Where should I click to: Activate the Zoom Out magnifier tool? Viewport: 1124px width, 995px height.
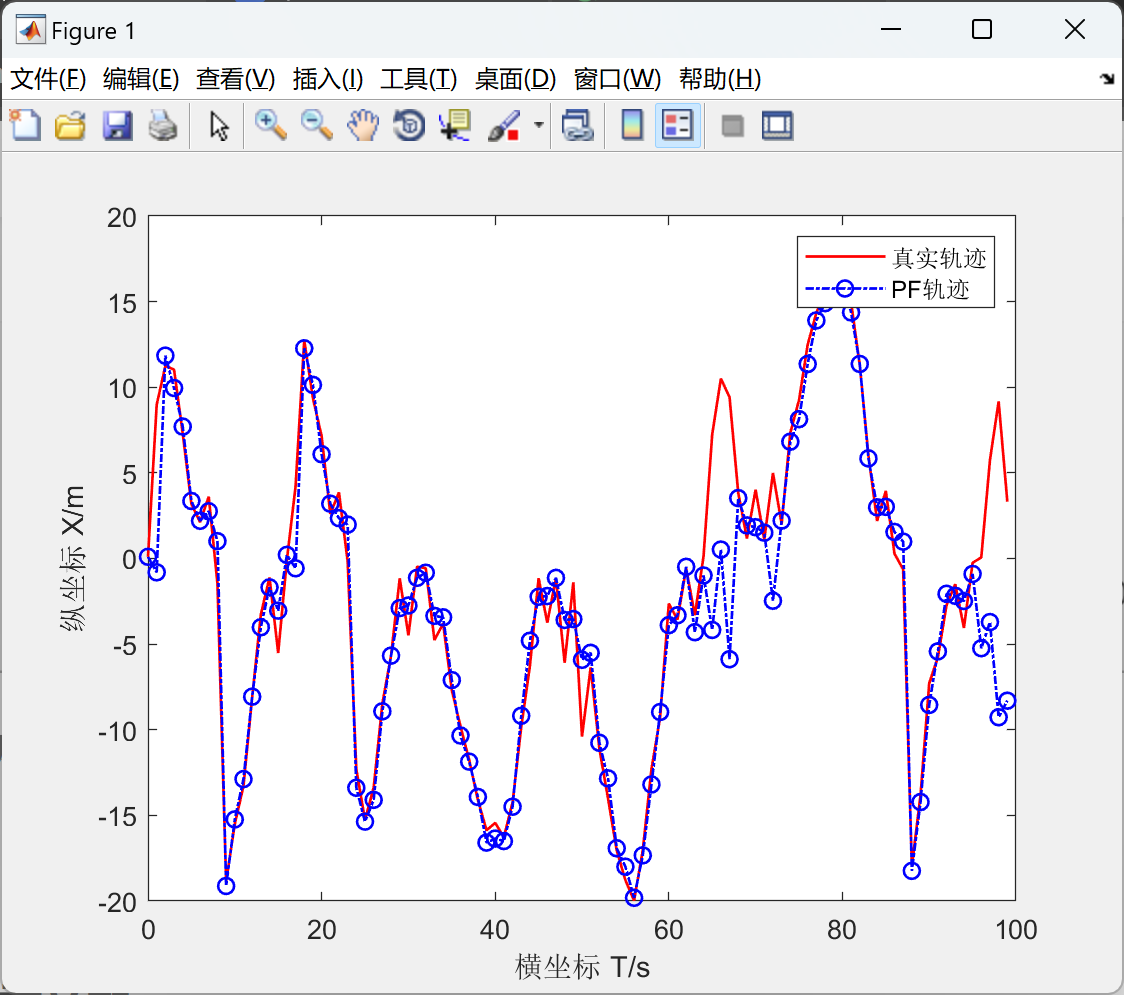316,125
